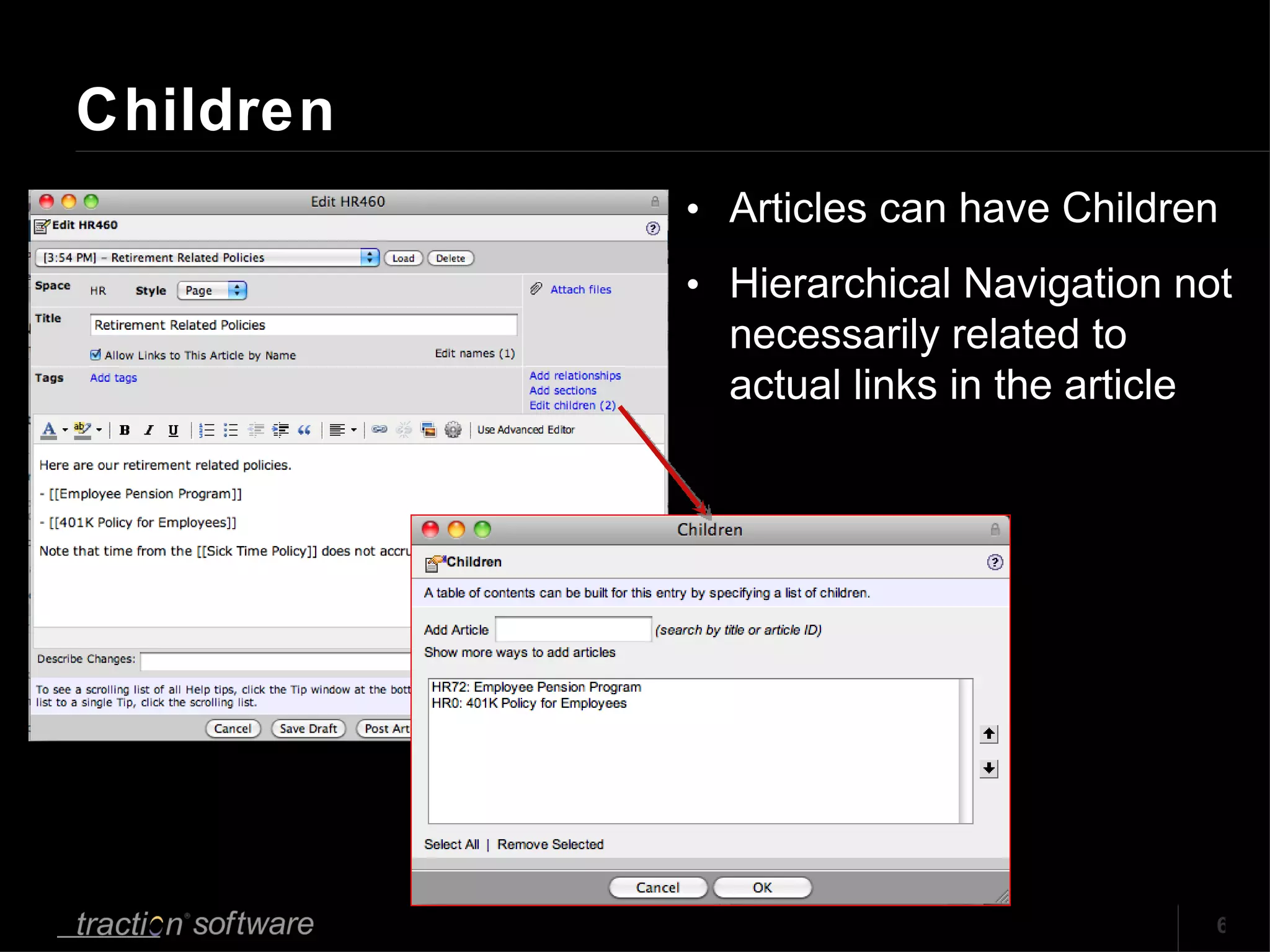Click in the Title field
Image resolution: width=1270 pixels, height=952 pixels.
(304, 325)
